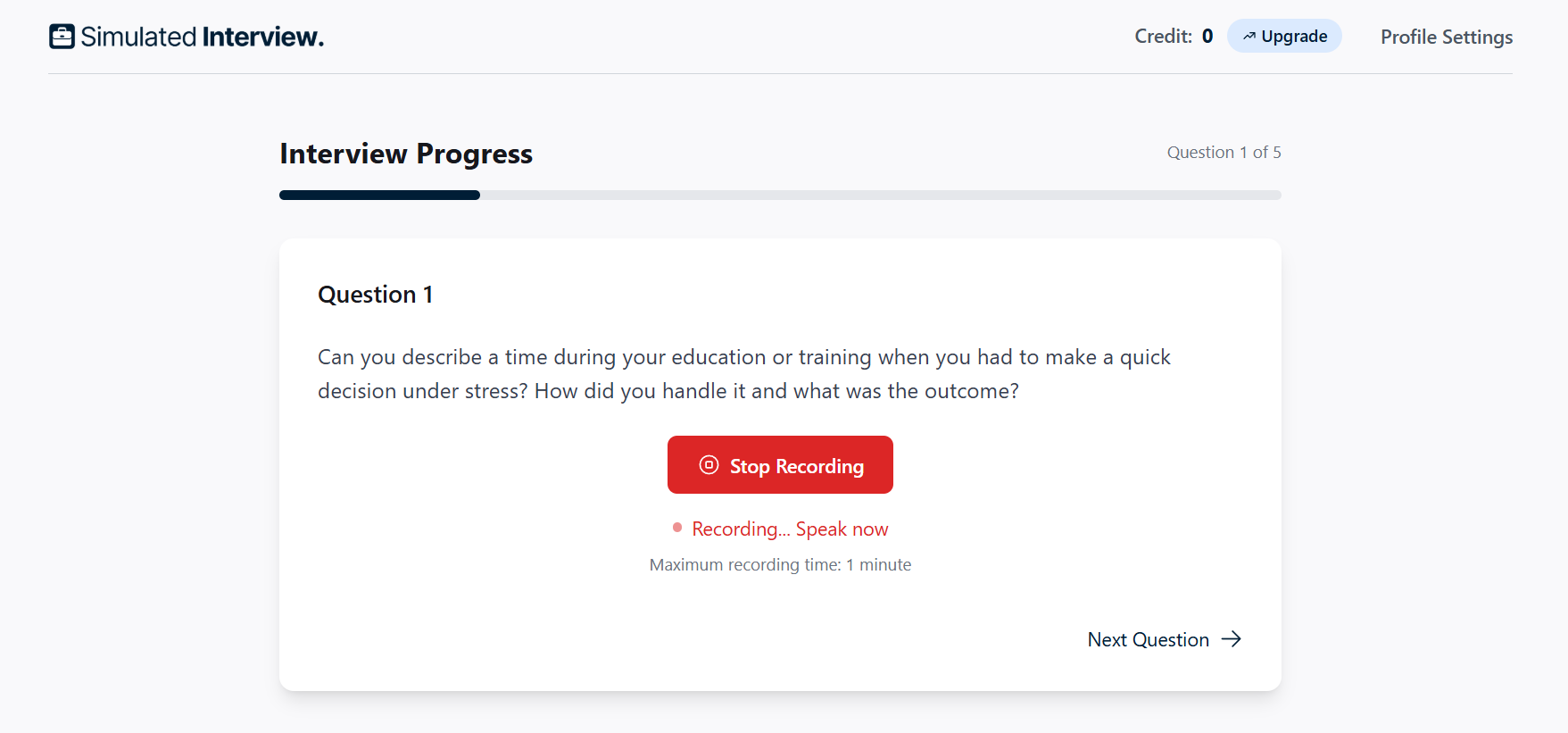Image resolution: width=1568 pixels, height=733 pixels.
Task: Click the Question 1 of 5 counter
Action: click(1224, 153)
